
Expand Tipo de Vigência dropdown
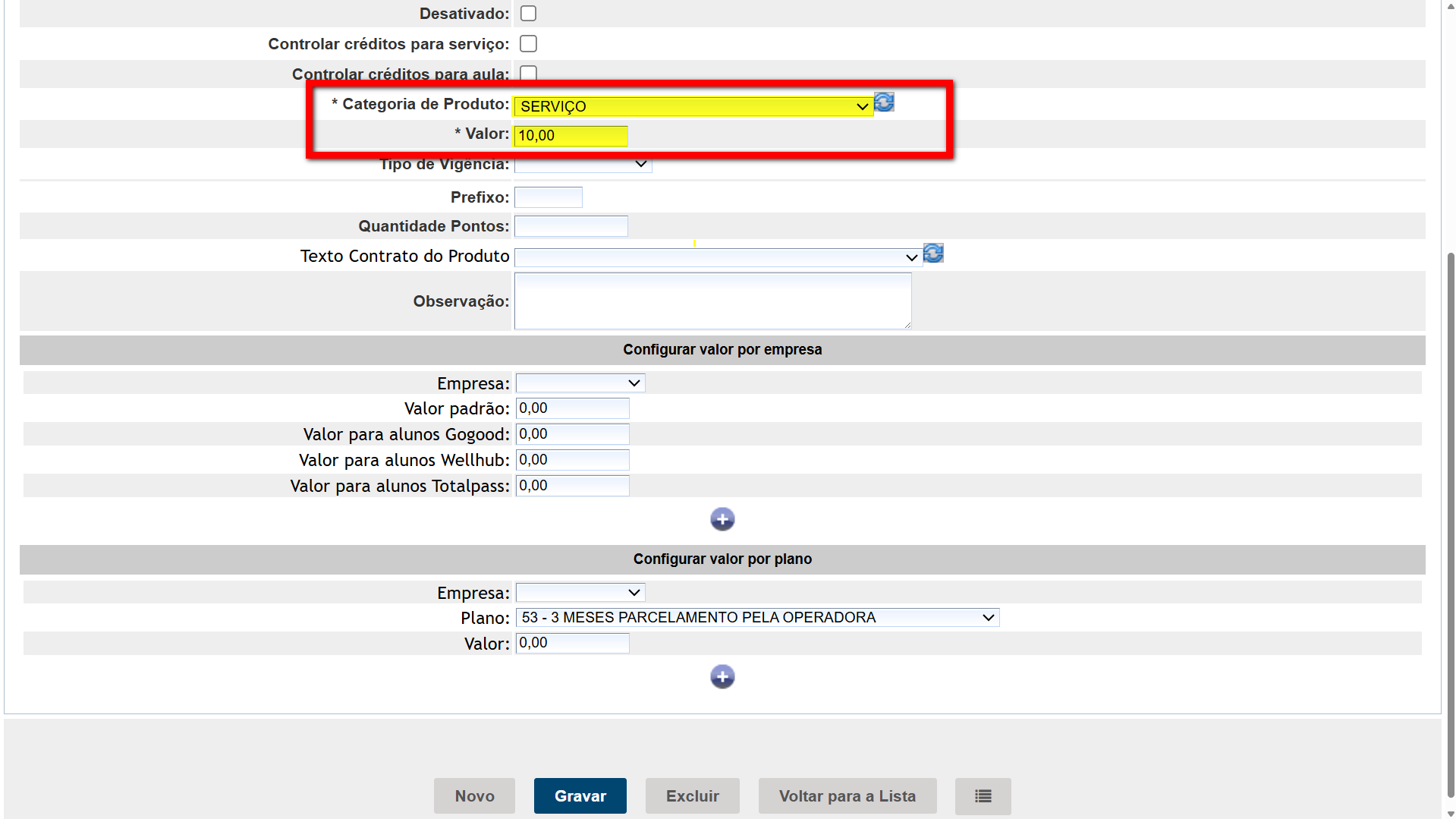point(583,165)
